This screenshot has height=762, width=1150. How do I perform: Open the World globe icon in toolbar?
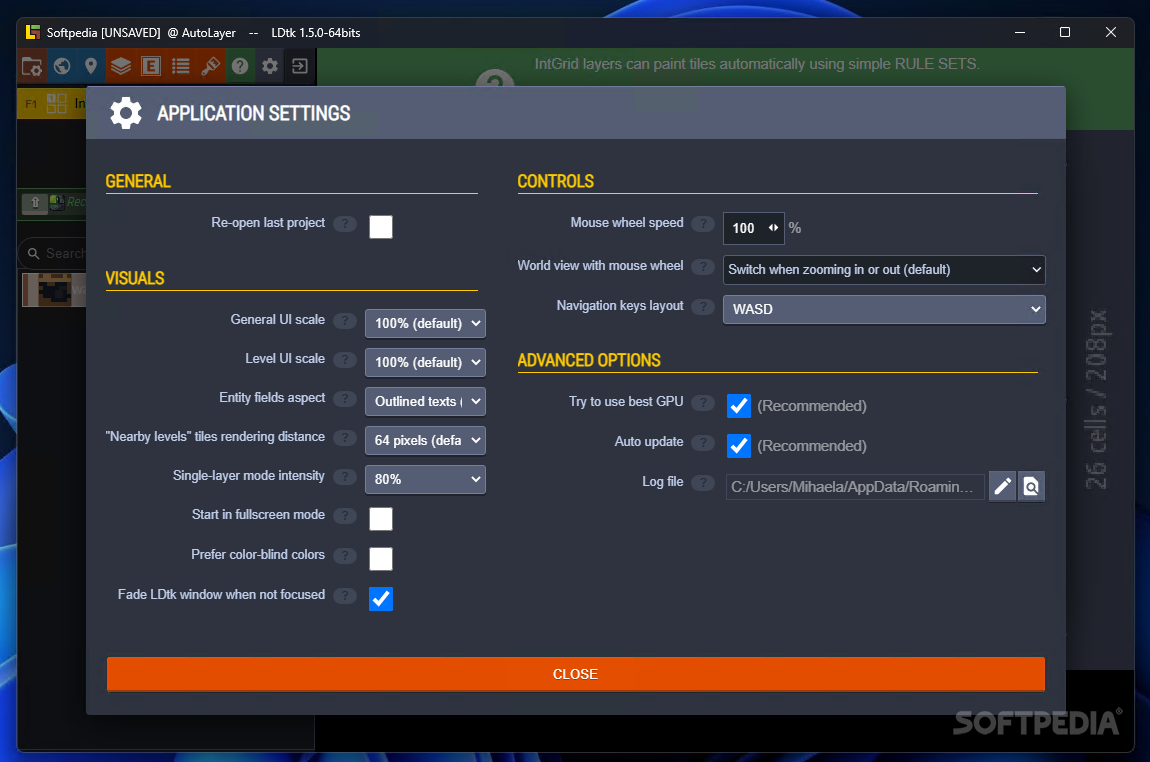click(x=62, y=67)
